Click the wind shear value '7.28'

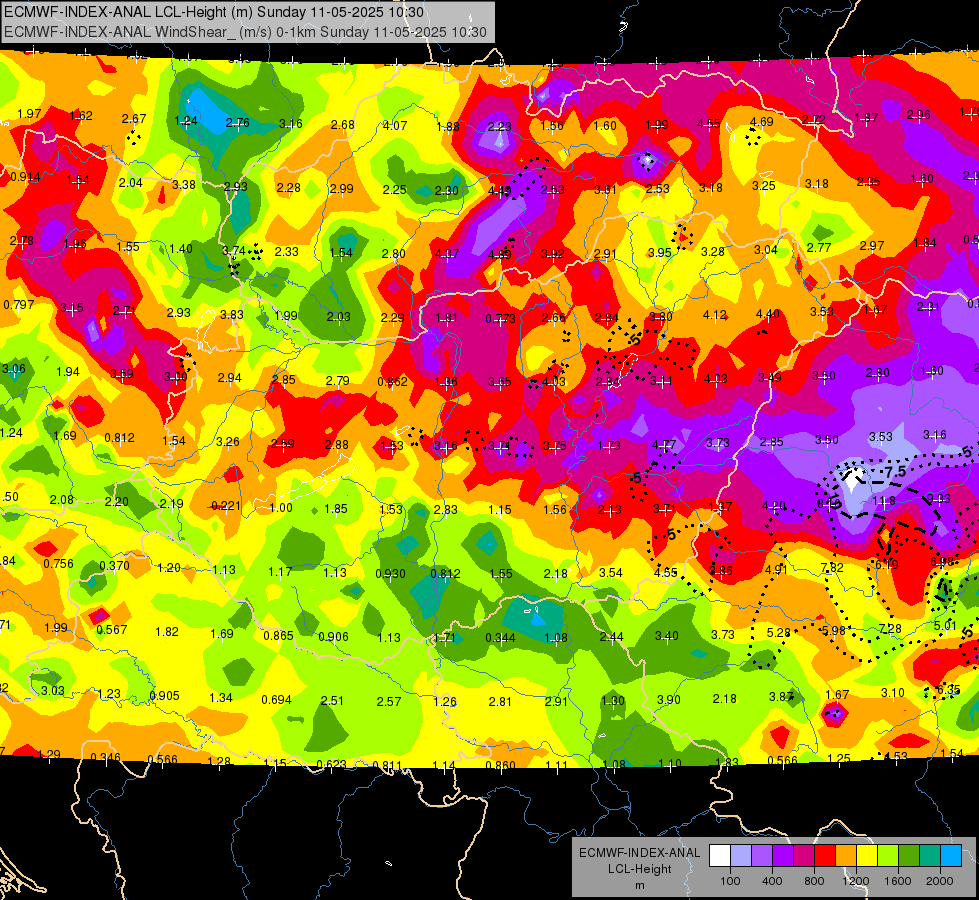click(x=890, y=628)
